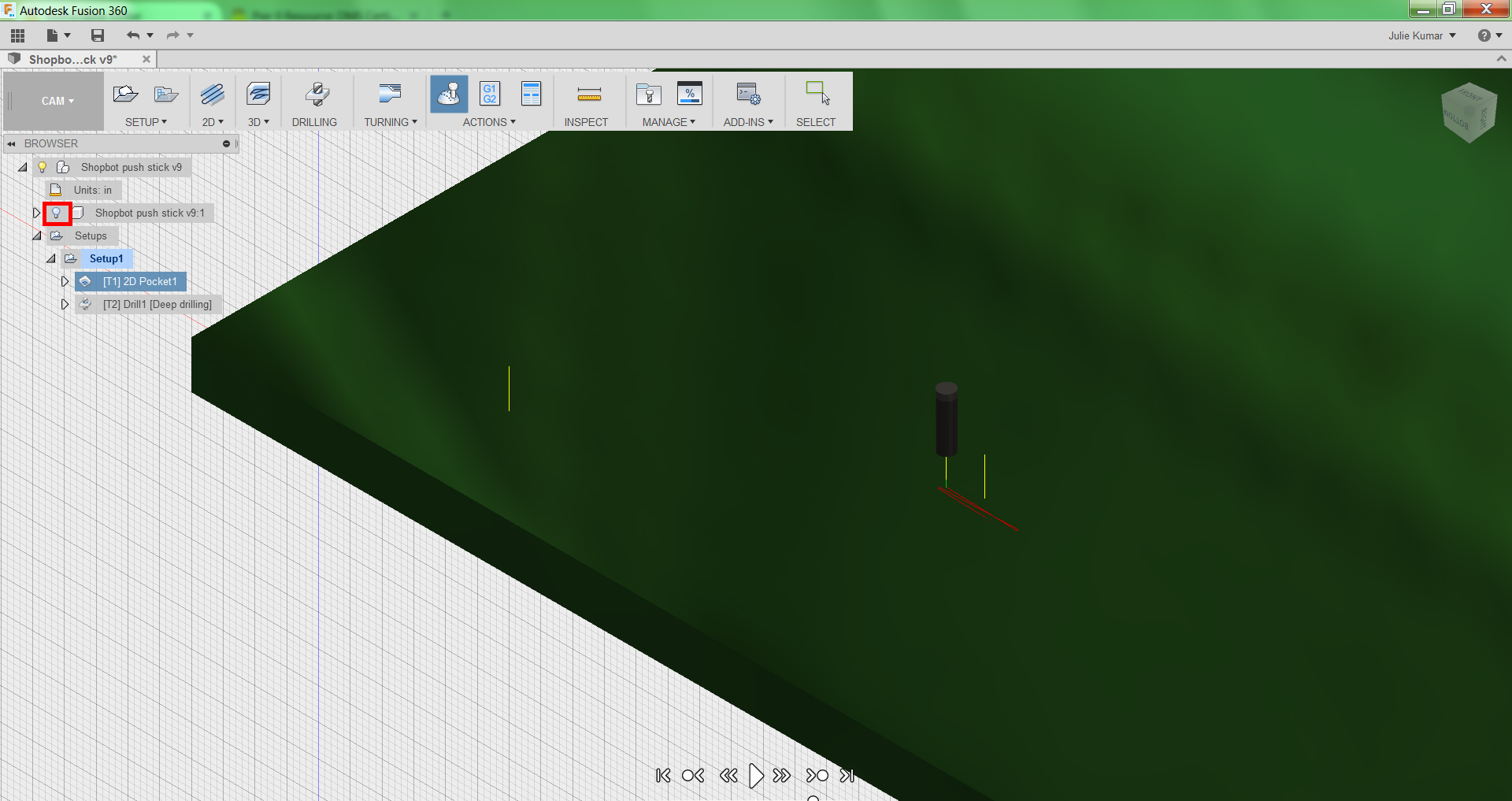The image size is (1512, 801).
Task: Click the Browser panel options dot button
Action: (226, 144)
